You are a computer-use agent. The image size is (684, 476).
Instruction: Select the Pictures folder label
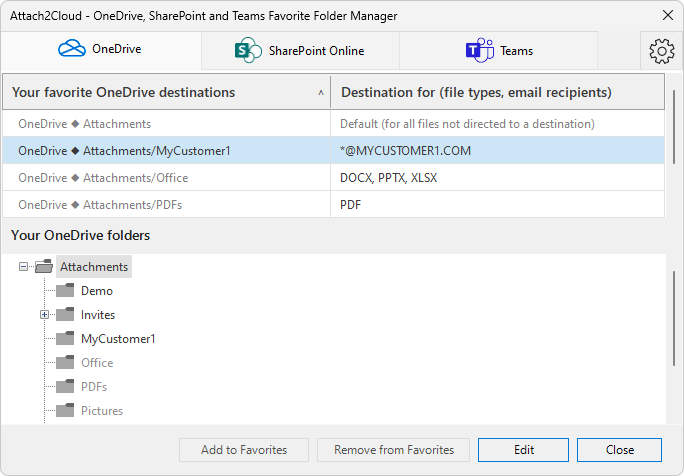(102, 411)
